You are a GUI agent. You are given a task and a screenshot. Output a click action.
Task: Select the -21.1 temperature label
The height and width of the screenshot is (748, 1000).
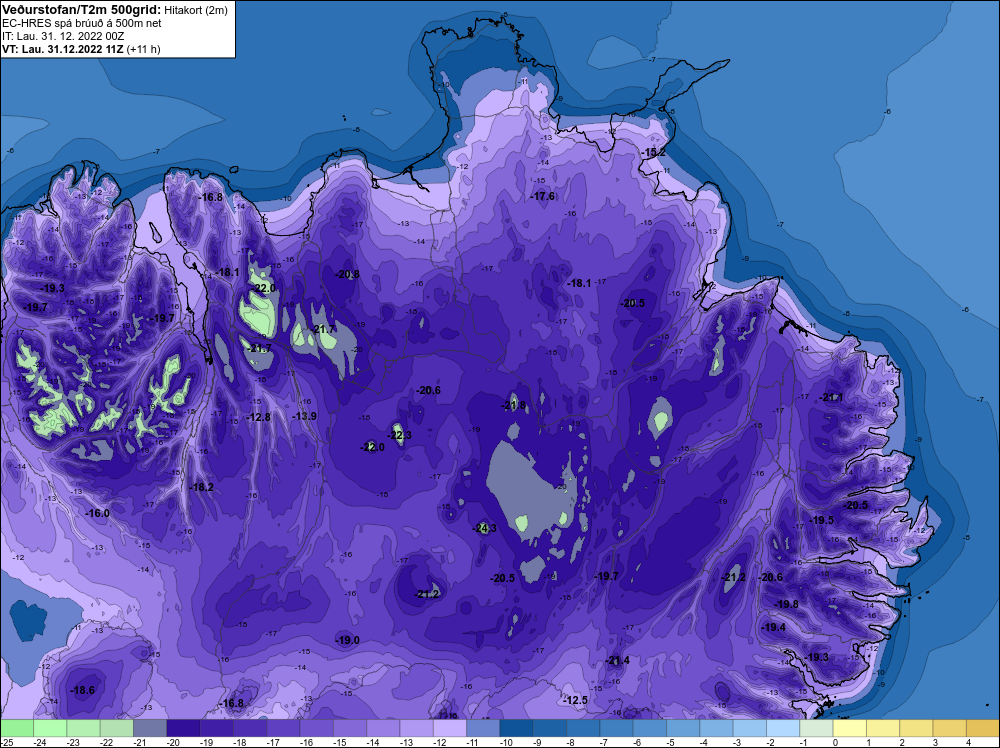(832, 397)
